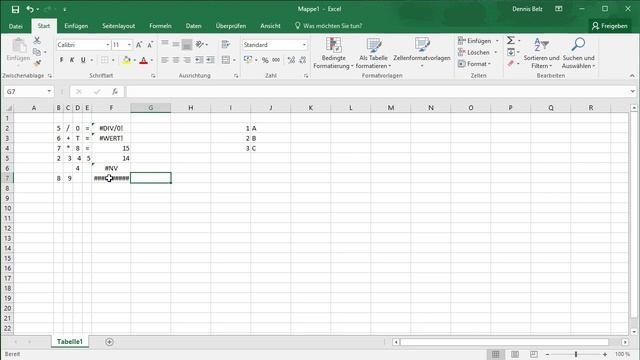The height and width of the screenshot is (360, 640).
Task: Open text orientation options
Action: (201, 44)
